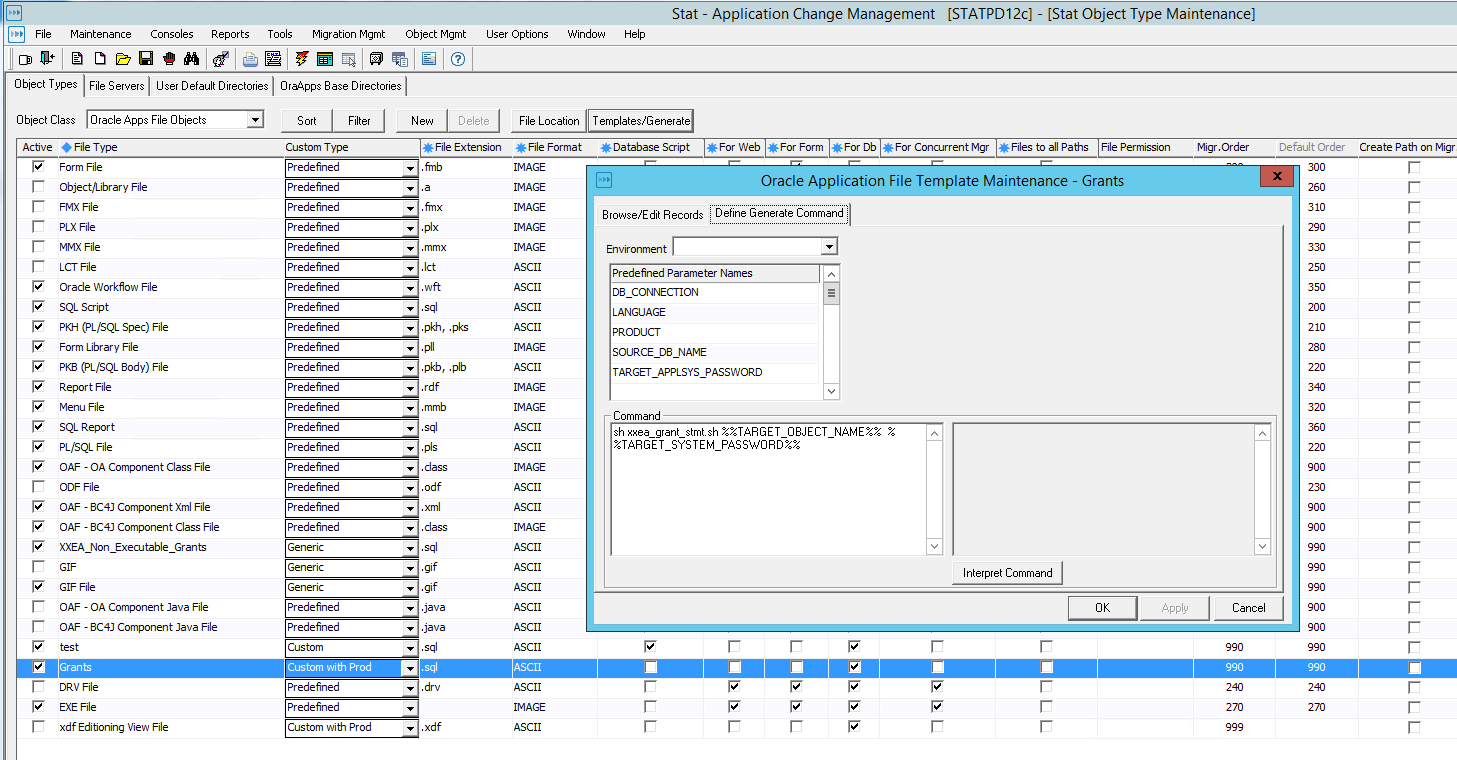This screenshot has width=1457, height=760.
Task: Open Custom Type dropdown for xdf Editioning View File
Action: coord(410,728)
